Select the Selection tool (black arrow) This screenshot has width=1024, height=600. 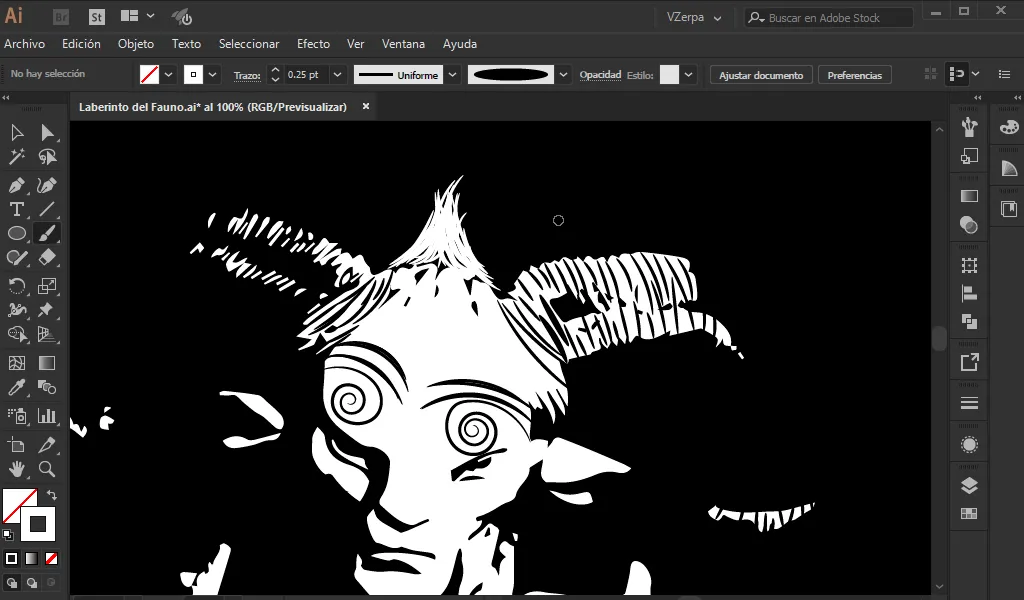[x=17, y=133]
